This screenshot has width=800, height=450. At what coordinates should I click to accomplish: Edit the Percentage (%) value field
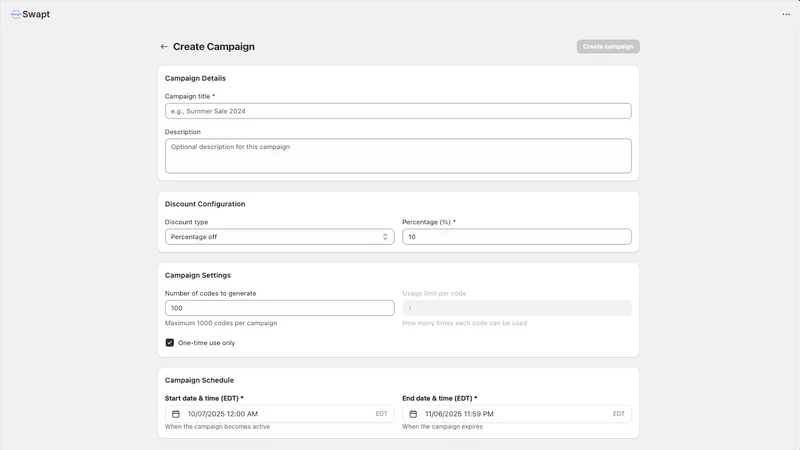pyautogui.click(x=517, y=237)
